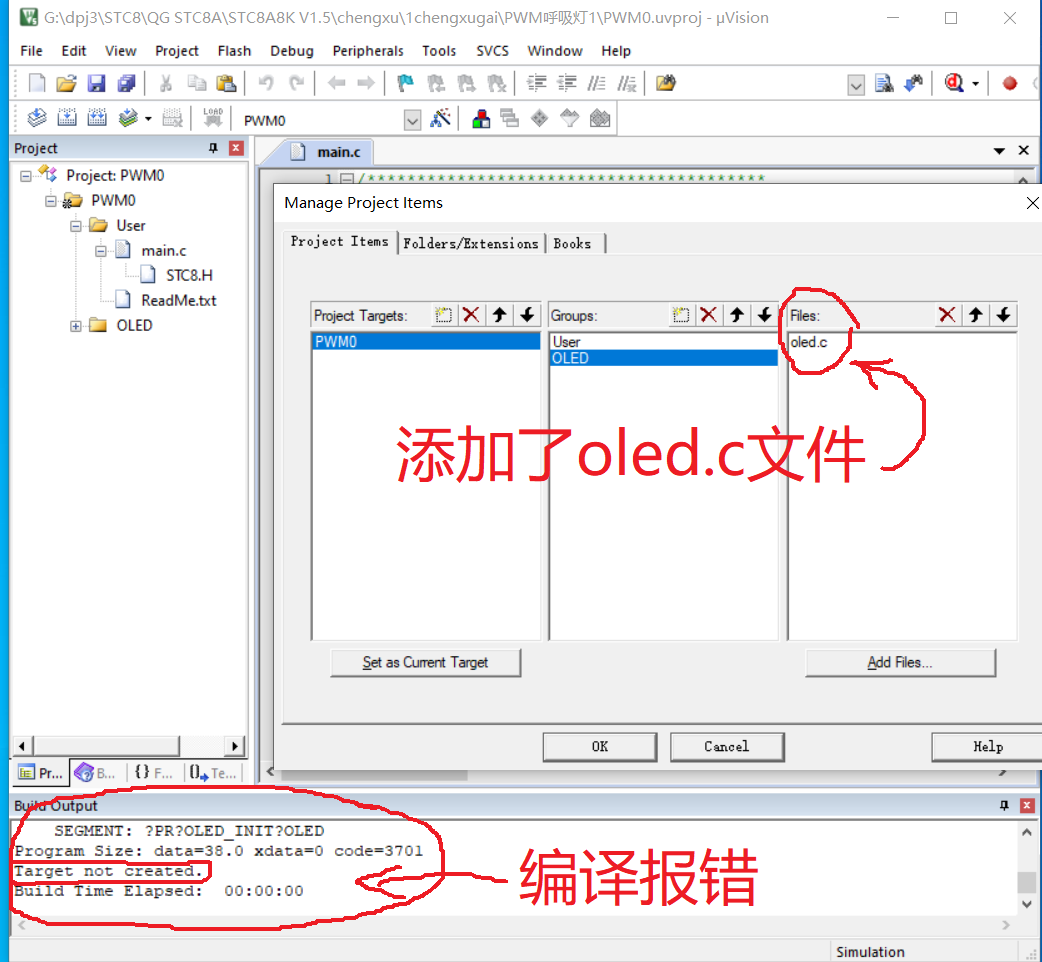Open the Peripherals menu
Image resolution: width=1042 pixels, height=962 pixels.
[x=367, y=50]
